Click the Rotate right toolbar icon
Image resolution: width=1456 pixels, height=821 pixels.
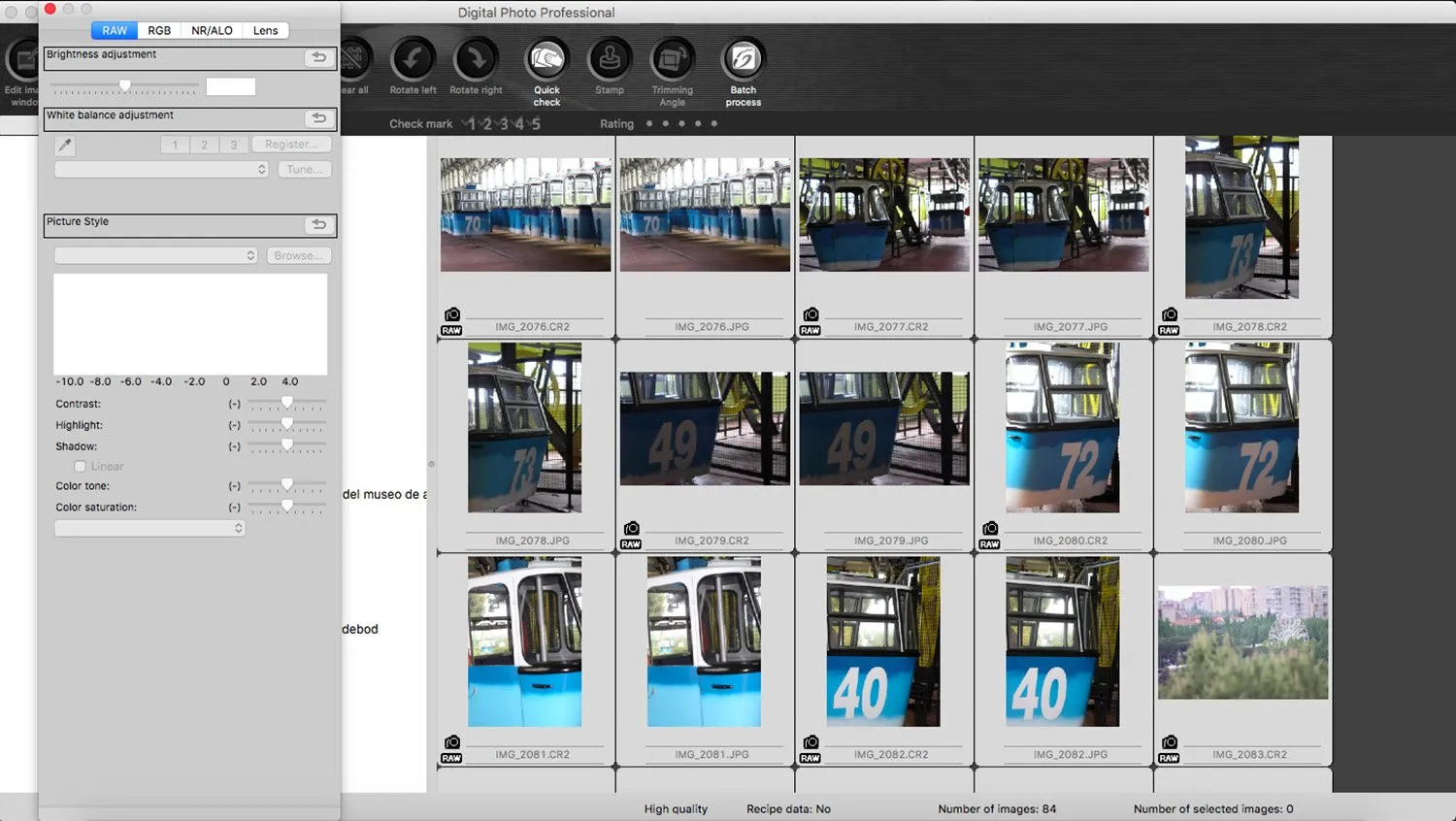pyautogui.click(x=476, y=60)
